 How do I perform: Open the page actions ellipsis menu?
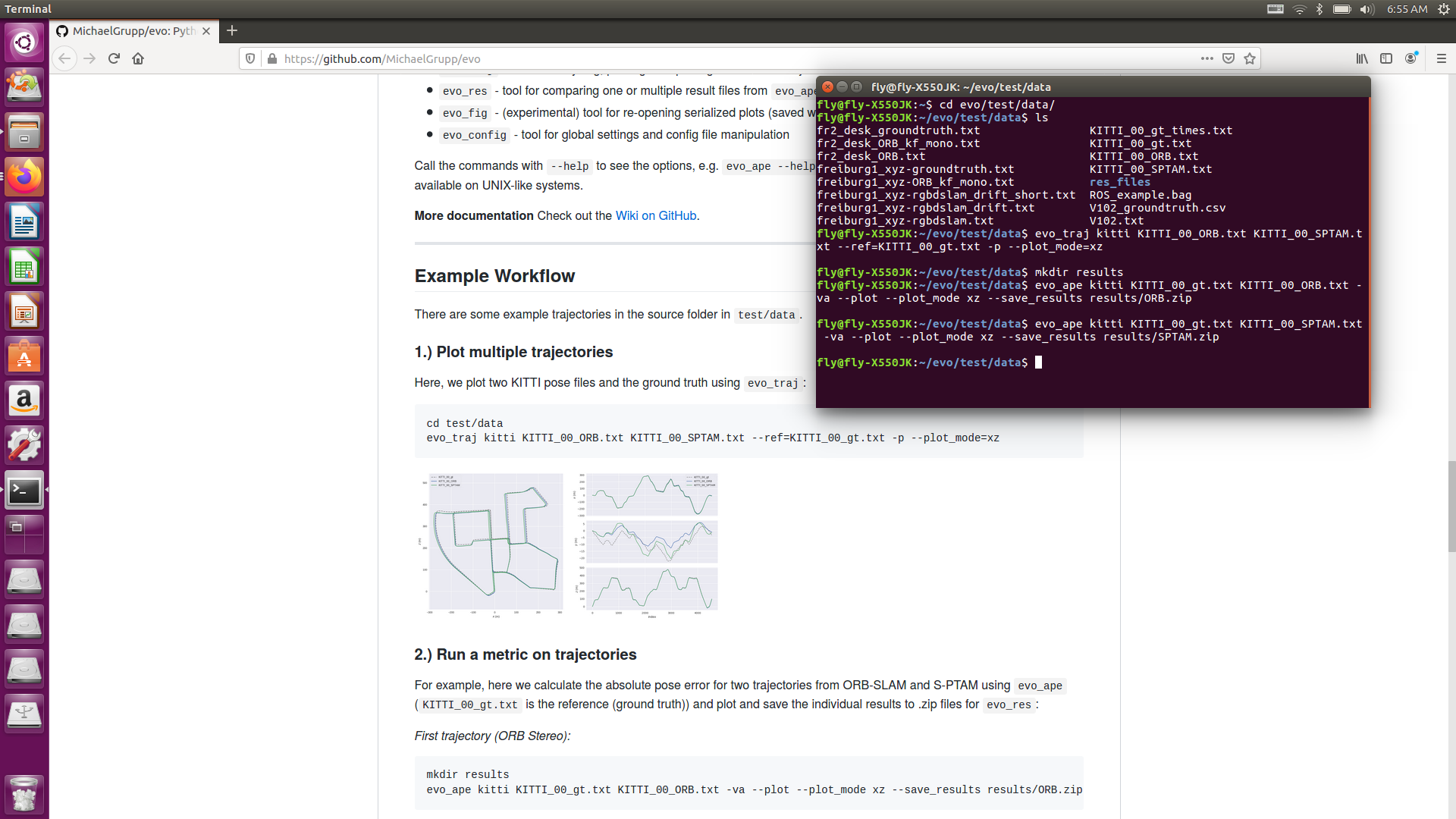coord(1207,58)
